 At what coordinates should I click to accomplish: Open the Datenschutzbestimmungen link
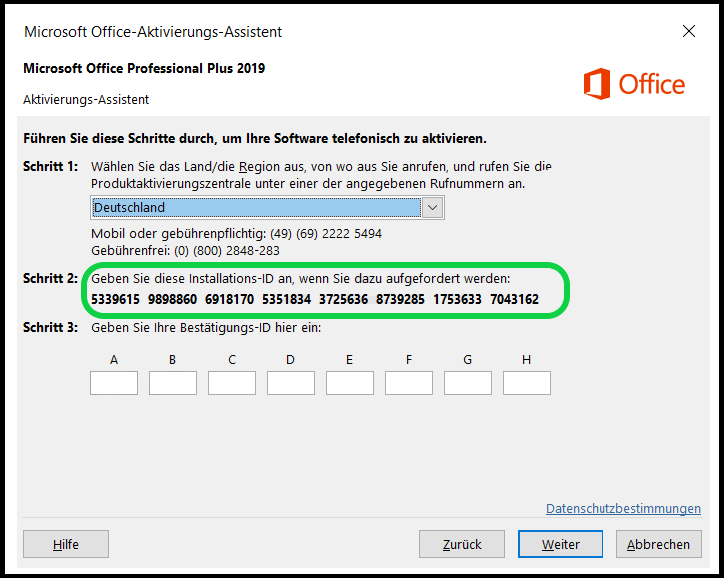pyautogui.click(x=623, y=509)
